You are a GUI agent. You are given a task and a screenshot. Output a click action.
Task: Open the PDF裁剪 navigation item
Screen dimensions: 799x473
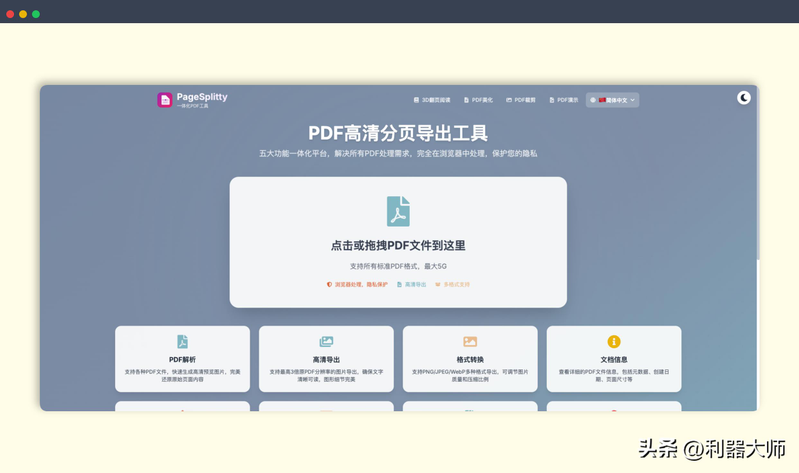pyautogui.click(x=521, y=100)
